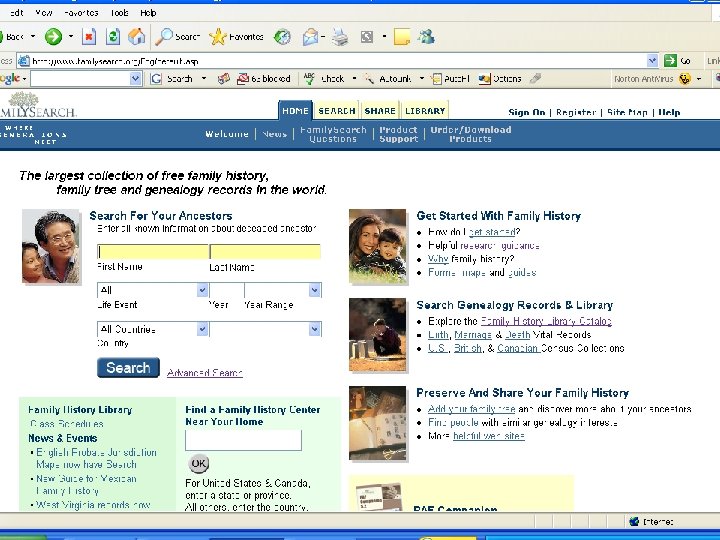Switch to the SHARE tab
720x540 pixels.
(380, 111)
